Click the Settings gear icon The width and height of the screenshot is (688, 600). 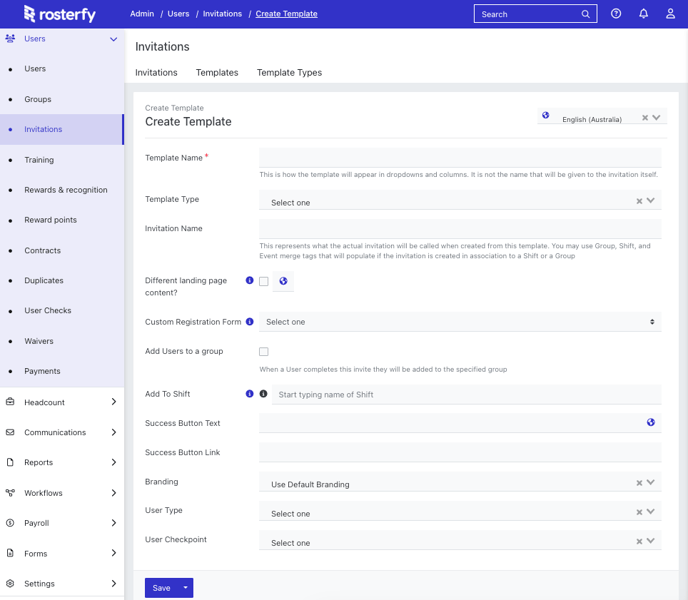coord(10,583)
